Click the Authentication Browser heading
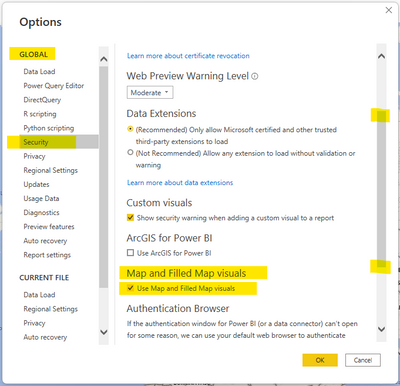This screenshot has width=400, height=386. (178, 308)
